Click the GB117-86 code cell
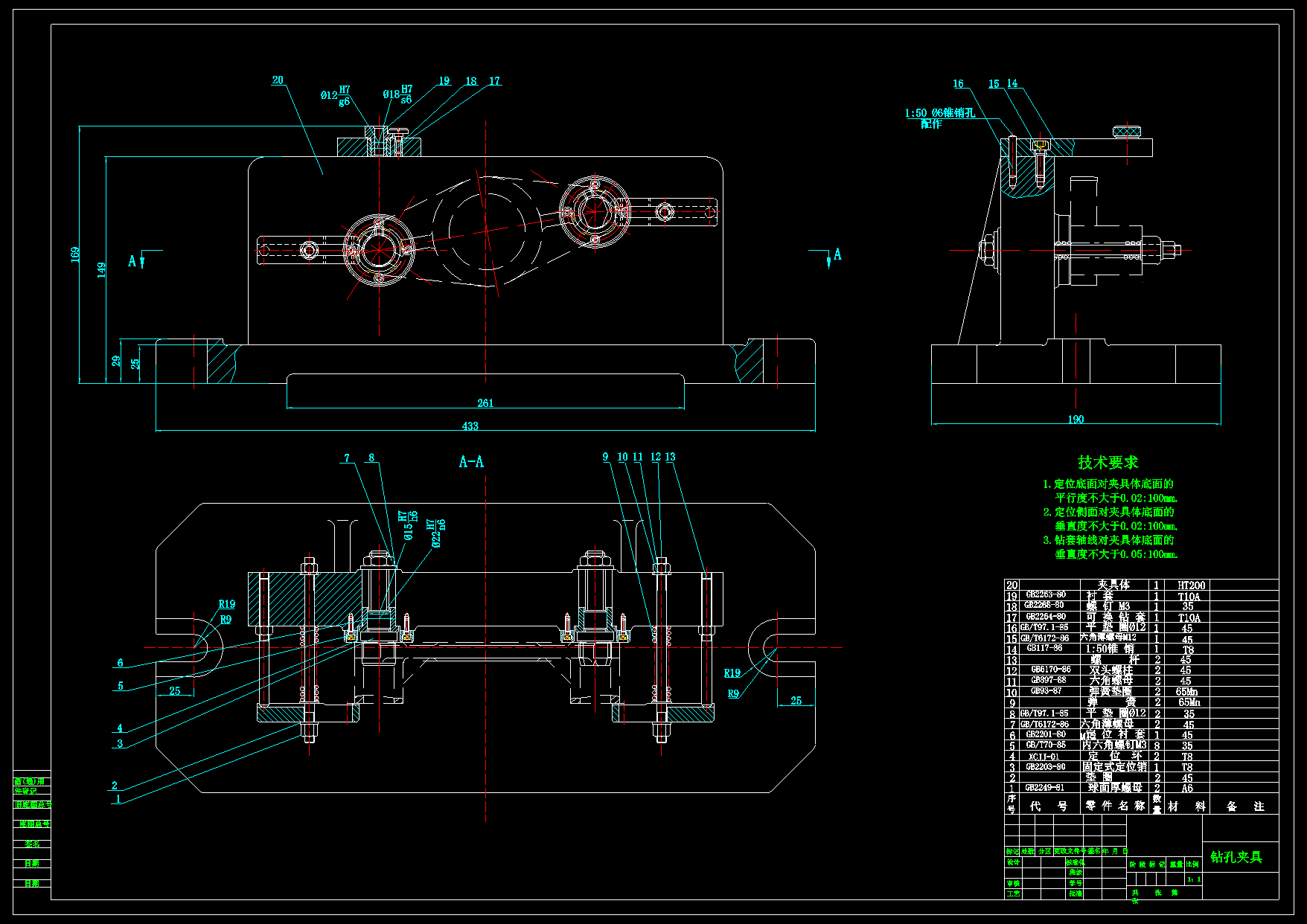The width and height of the screenshot is (1307, 924). (1045, 648)
